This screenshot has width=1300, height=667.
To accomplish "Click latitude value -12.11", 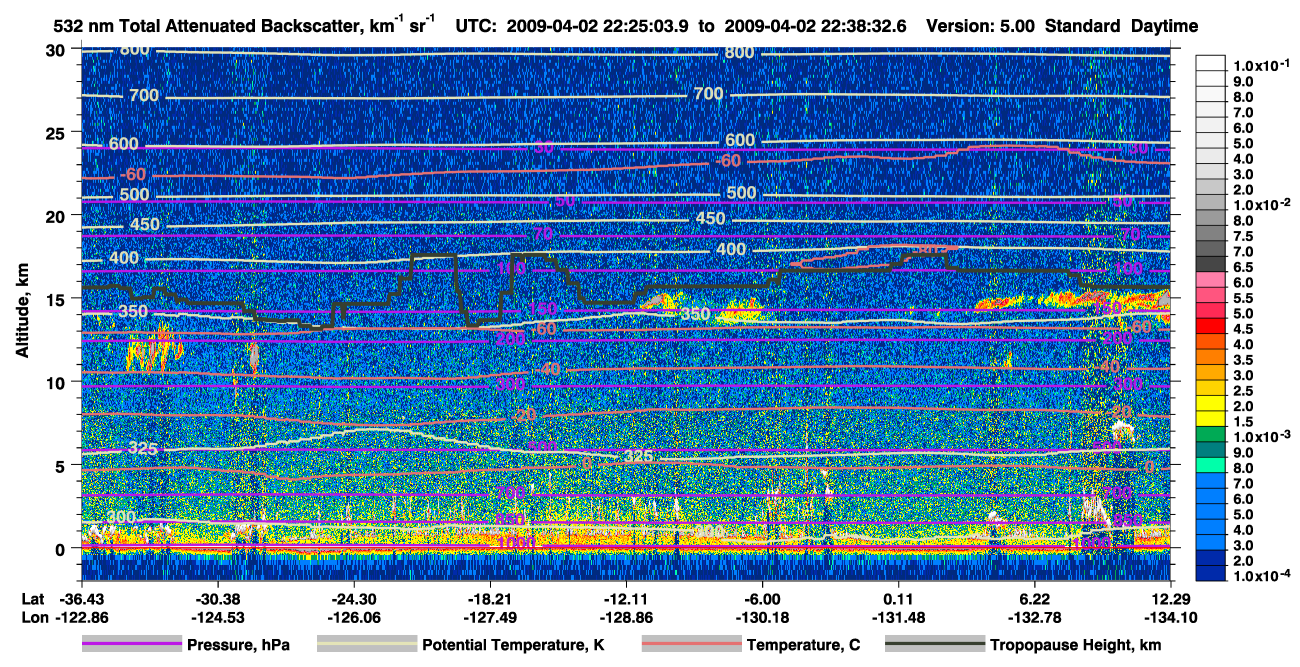I will [626, 598].
